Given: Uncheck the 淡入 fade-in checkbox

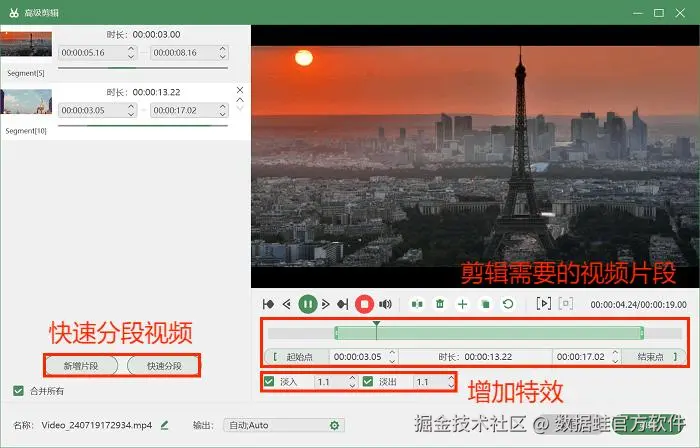Looking at the screenshot, I should [x=269, y=382].
